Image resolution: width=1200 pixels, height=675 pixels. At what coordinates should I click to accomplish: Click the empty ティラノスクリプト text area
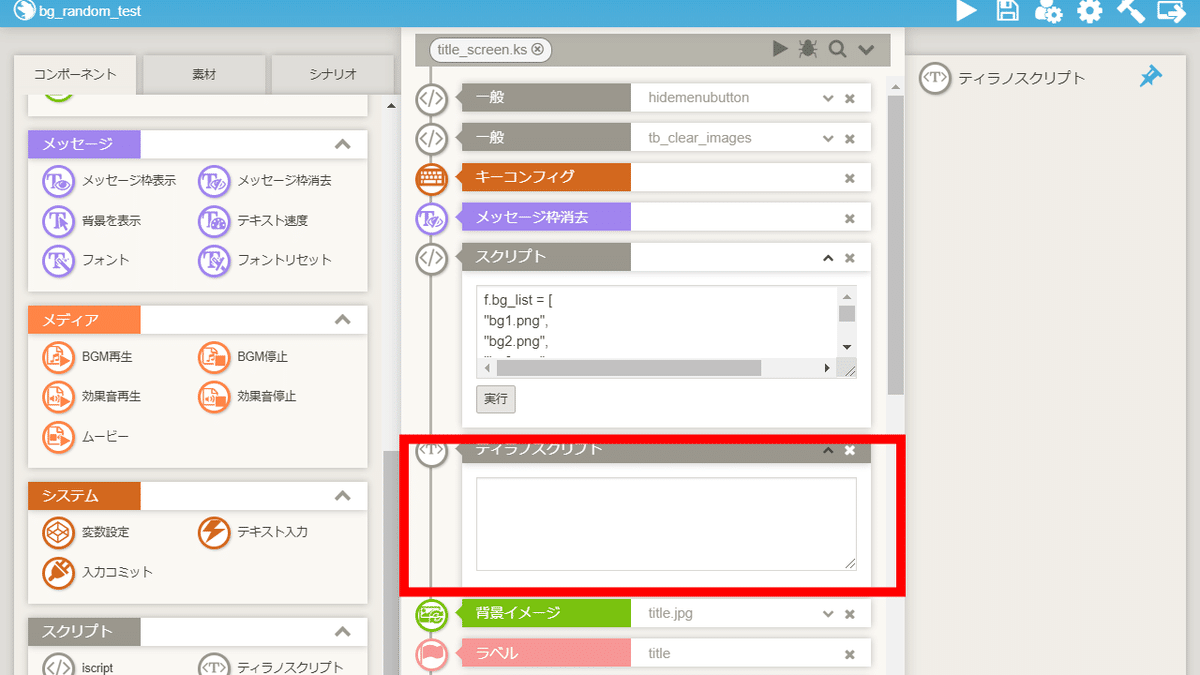tap(666, 524)
